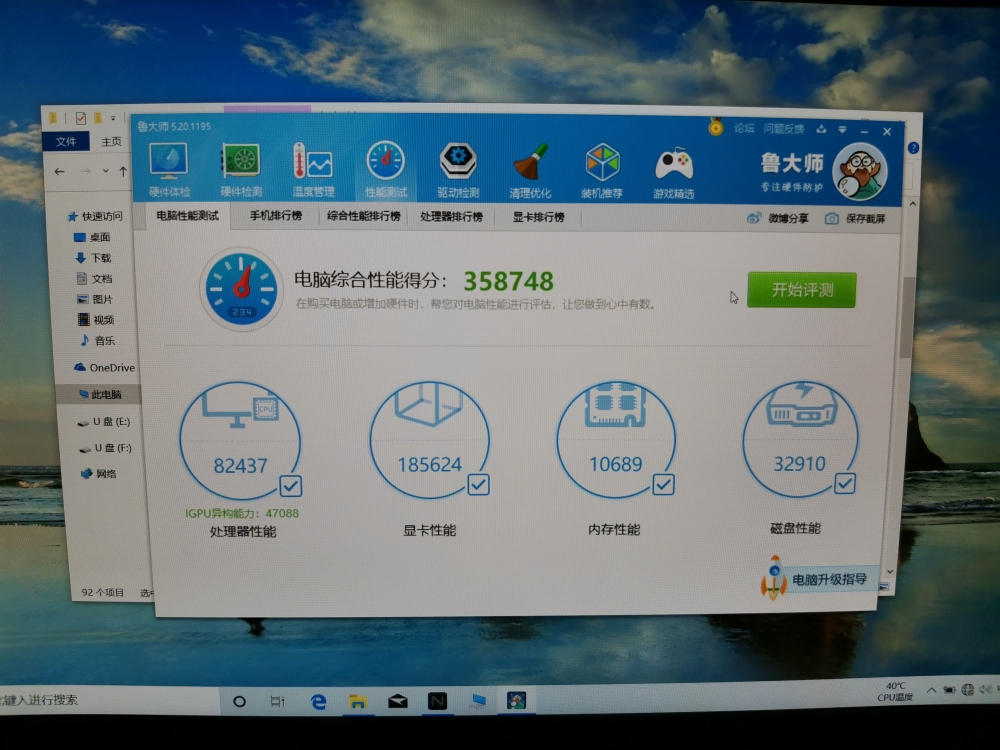Image resolution: width=1000 pixels, height=750 pixels.
Task: Open the 论坛 forum link
Action: point(744,128)
